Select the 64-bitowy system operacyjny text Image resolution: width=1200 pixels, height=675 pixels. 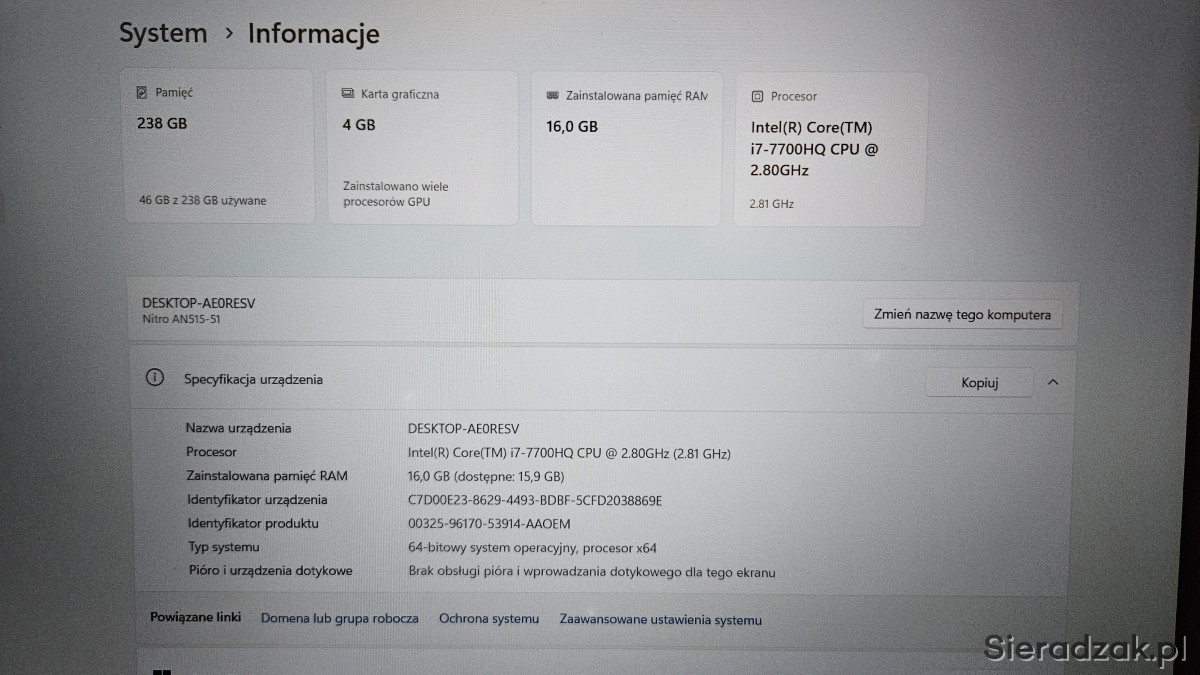tap(533, 548)
